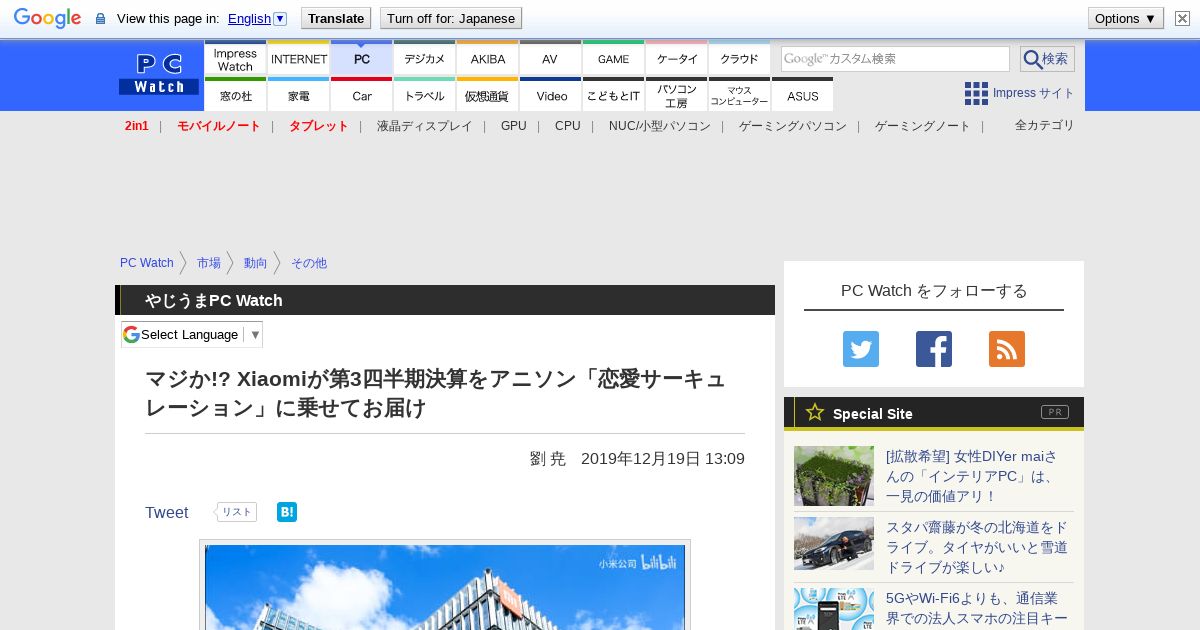Image resolution: width=1200 pixels, height=630 pixels.
Task: Click the Google custom search field
Action: (x=895, y=59)
